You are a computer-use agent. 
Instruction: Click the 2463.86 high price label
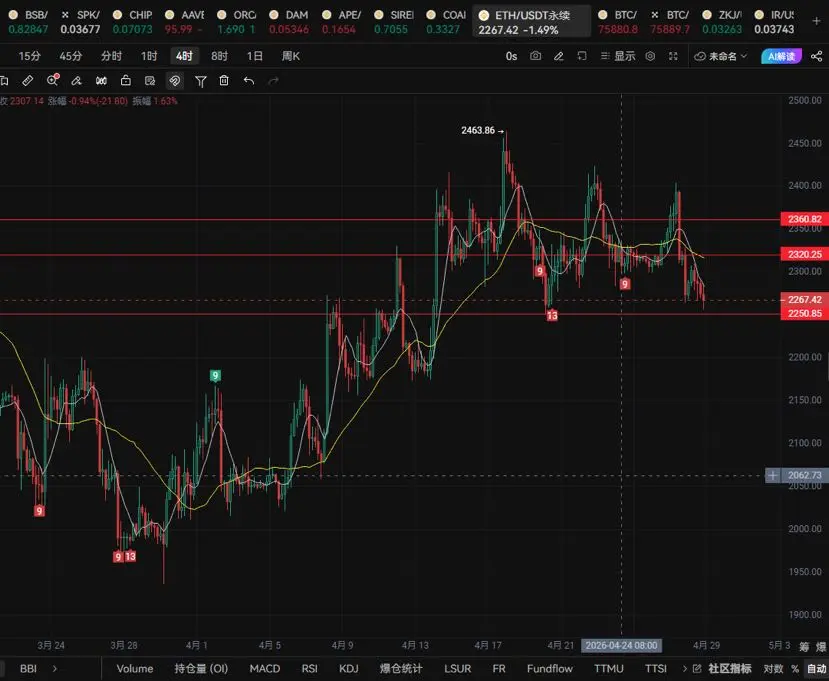[x=478, y=130]
